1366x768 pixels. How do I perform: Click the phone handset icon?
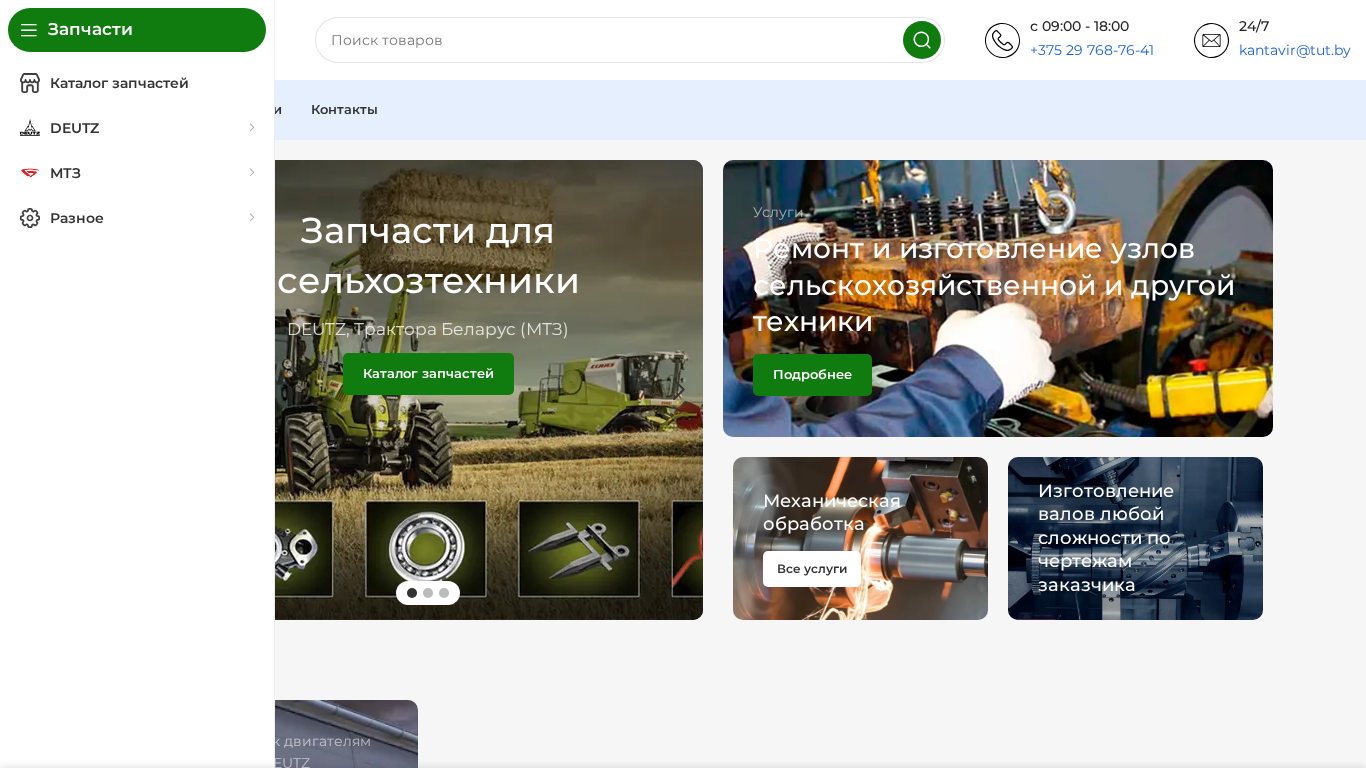(x=1002, y=40)
